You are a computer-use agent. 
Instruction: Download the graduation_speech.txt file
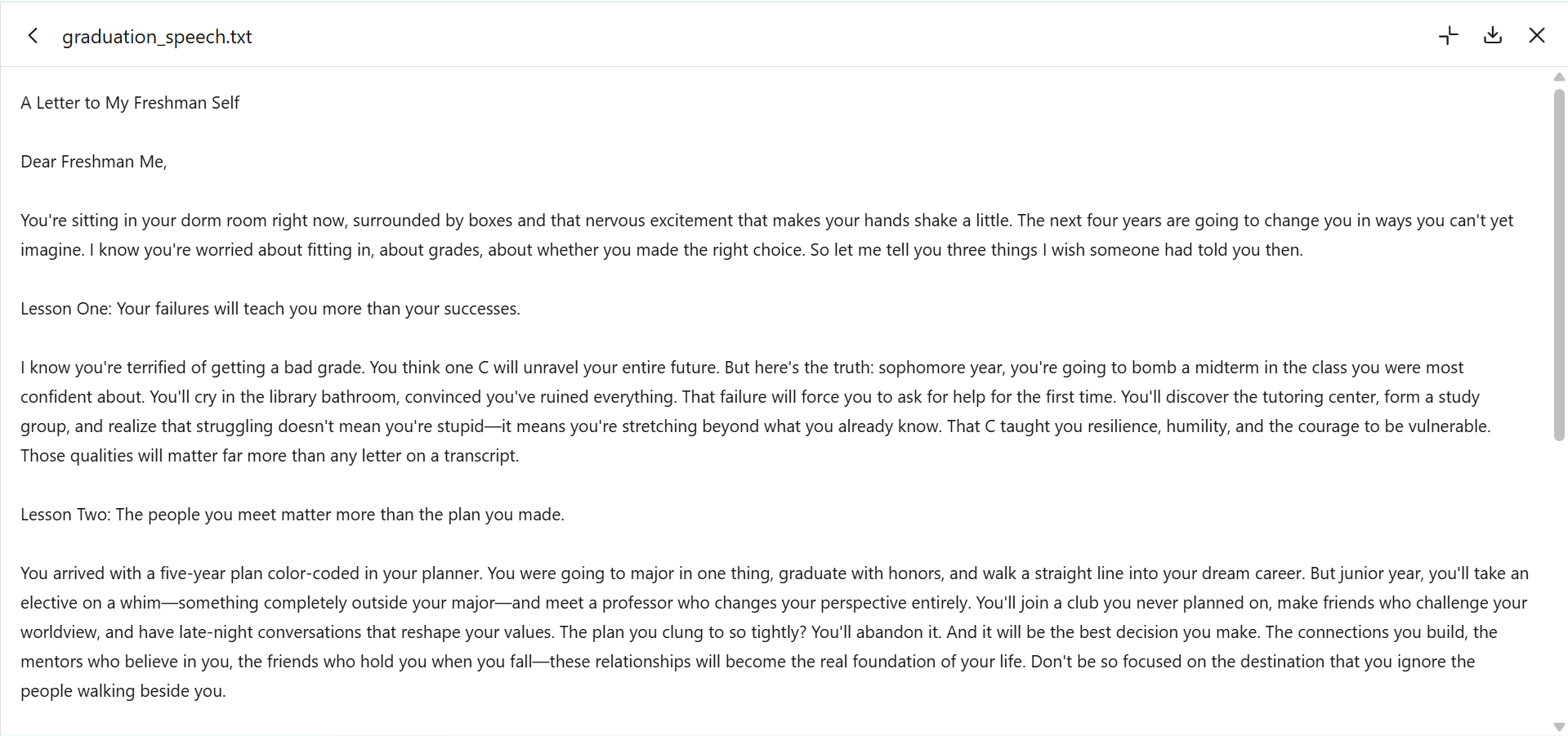[1493, 36]
